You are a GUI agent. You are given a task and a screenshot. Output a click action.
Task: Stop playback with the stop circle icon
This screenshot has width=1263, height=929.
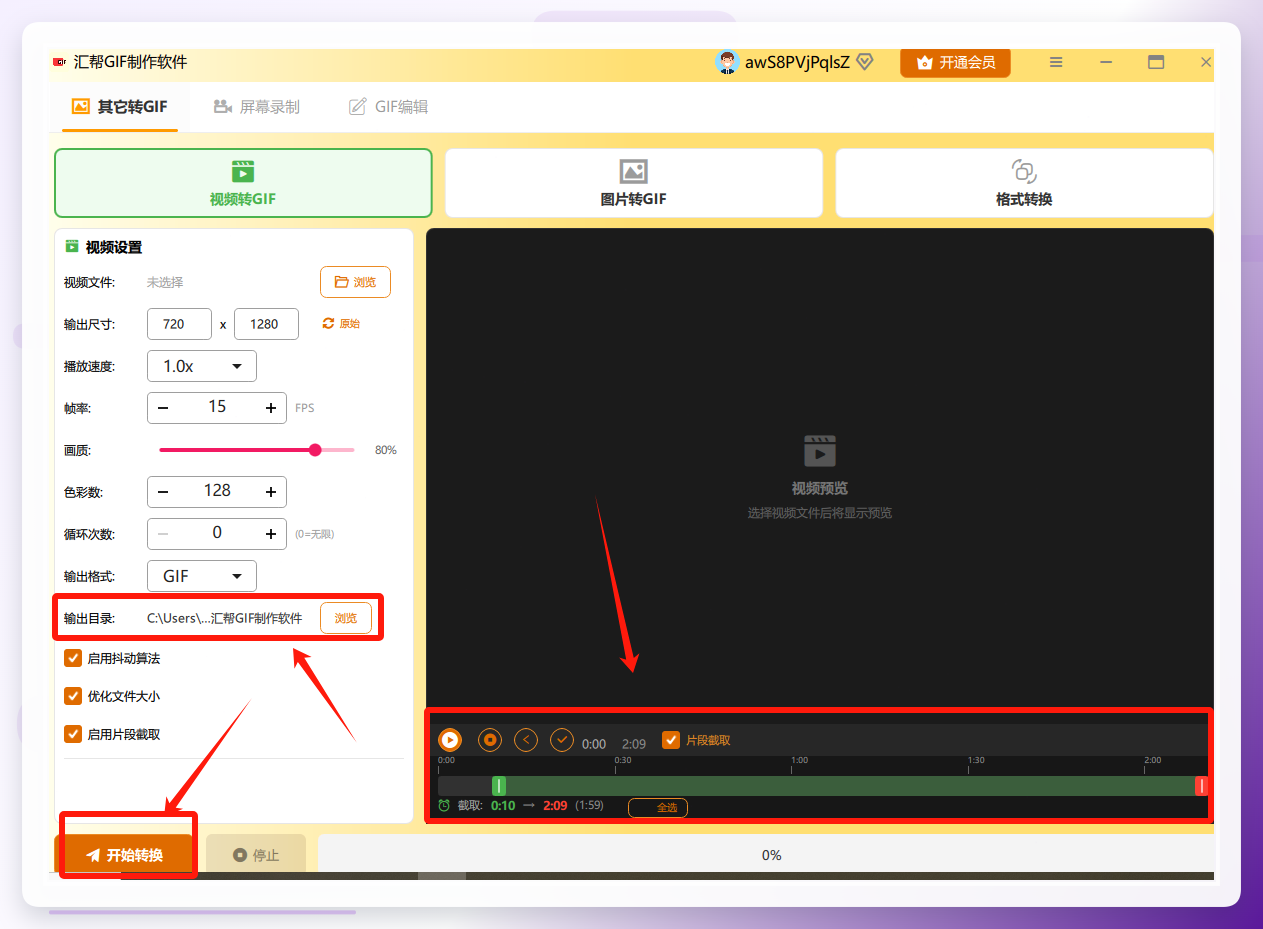coord(489,740)
